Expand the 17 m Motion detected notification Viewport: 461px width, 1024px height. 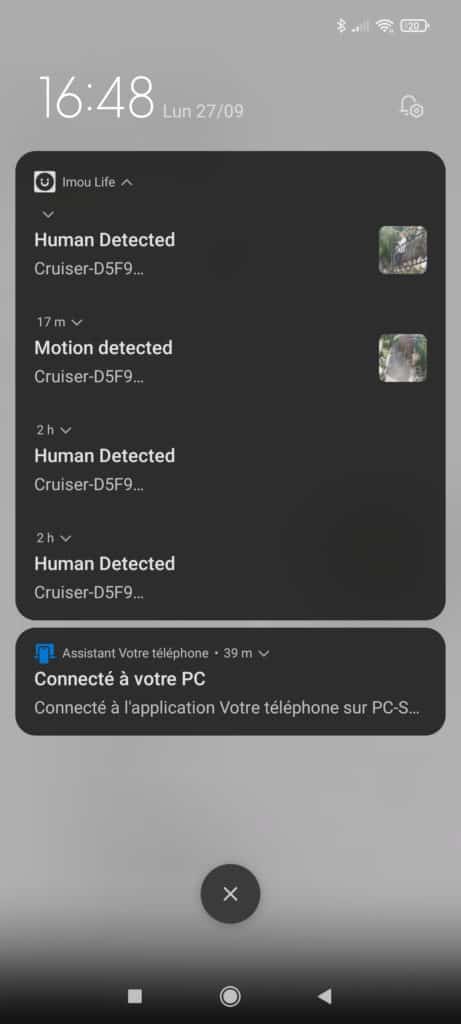coord(77,322)
